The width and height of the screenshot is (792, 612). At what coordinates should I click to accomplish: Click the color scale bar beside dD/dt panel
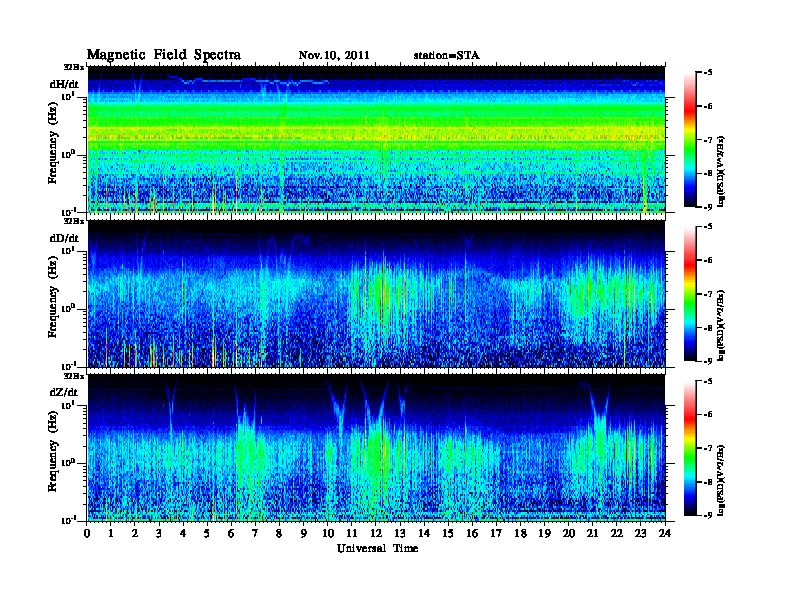coord(690,294)
